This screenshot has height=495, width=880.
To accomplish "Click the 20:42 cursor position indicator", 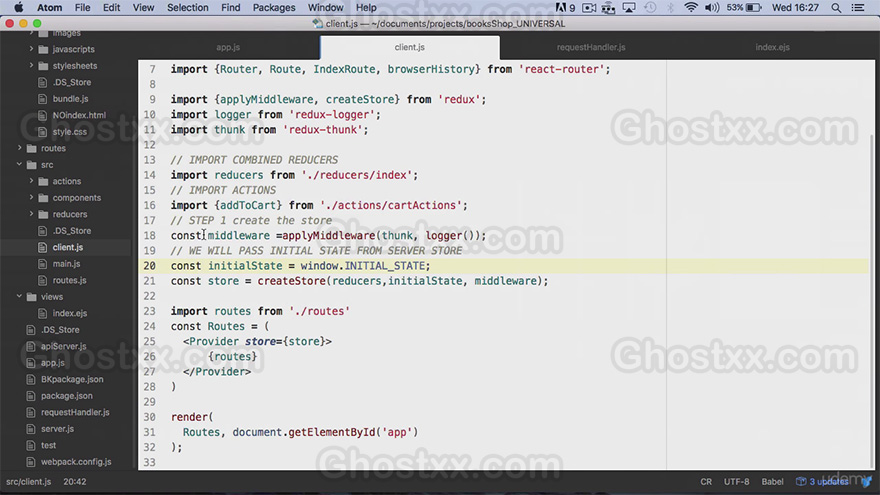I will tap(75, 482).
